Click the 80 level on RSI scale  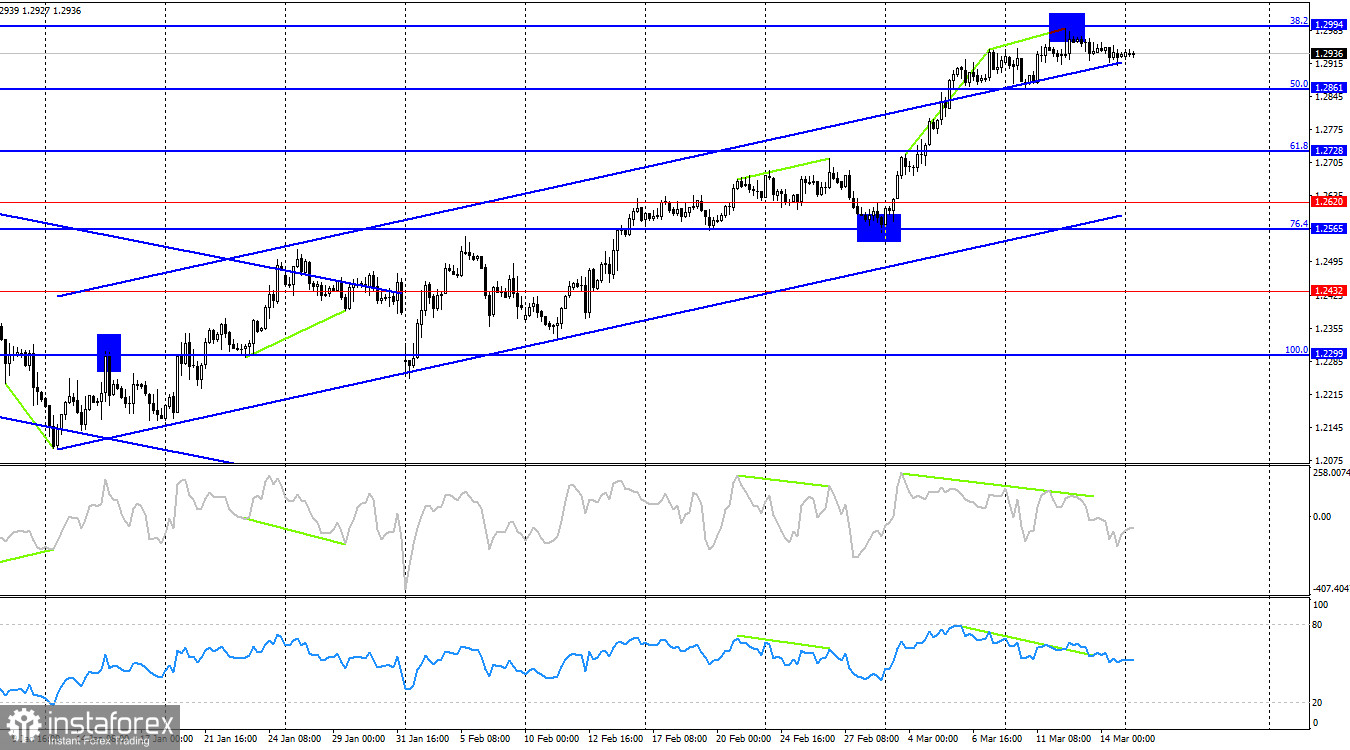[1319, 625]
